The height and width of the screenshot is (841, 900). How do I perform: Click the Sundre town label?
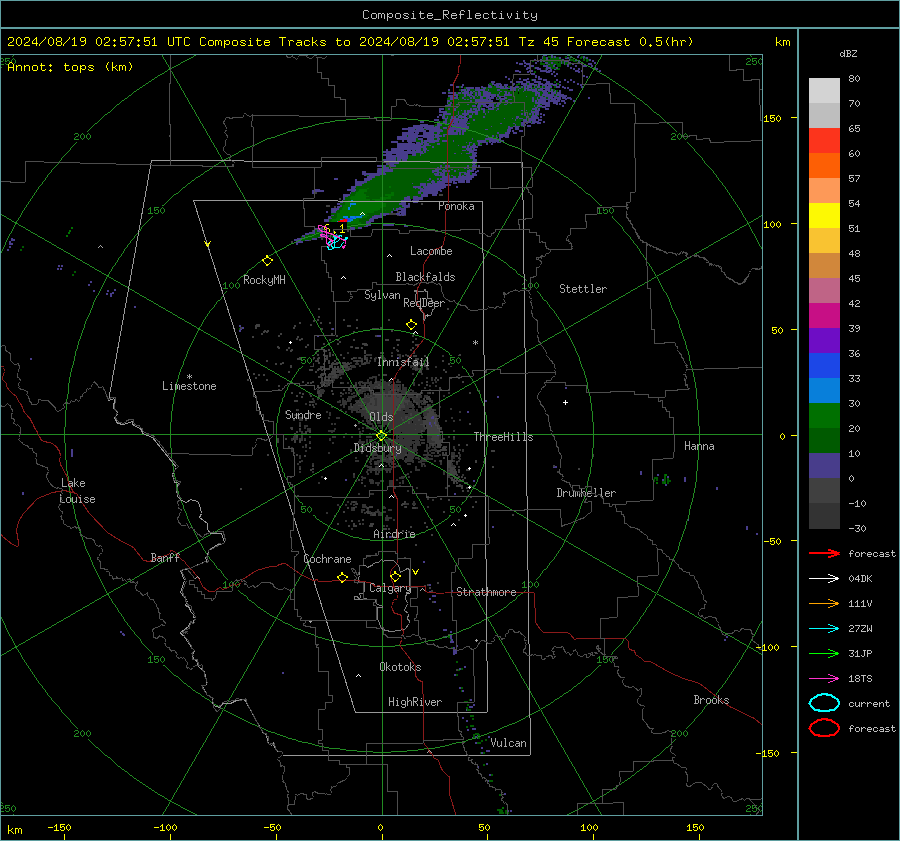point(303,414)
